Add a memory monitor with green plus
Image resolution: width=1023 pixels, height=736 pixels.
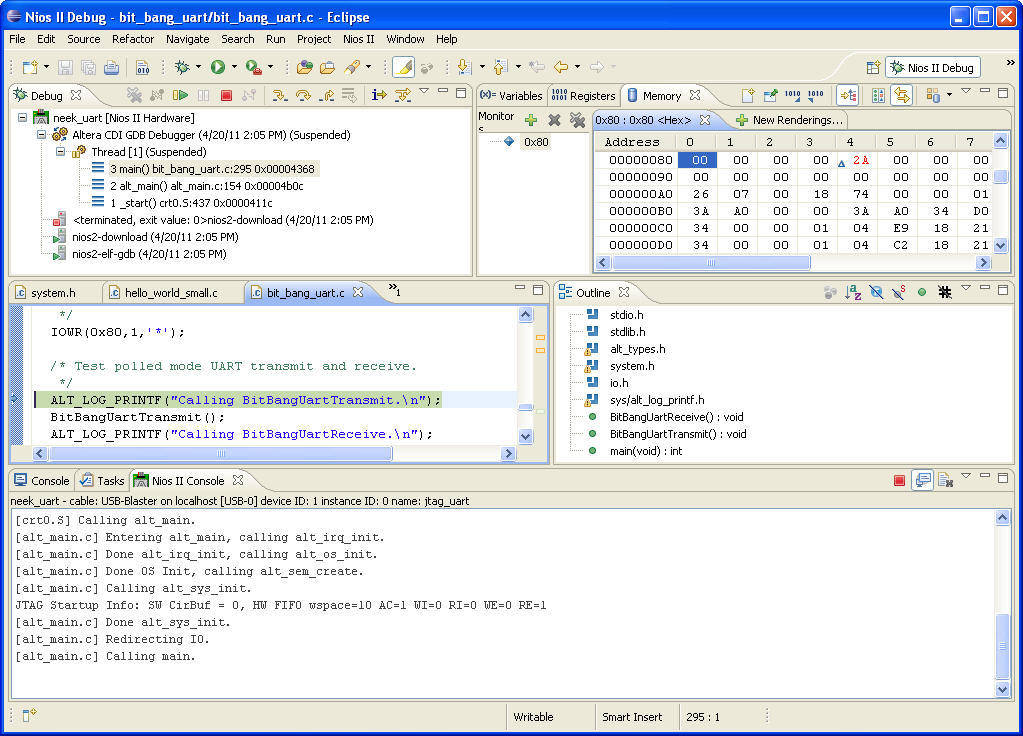click(x=531, y=119)
